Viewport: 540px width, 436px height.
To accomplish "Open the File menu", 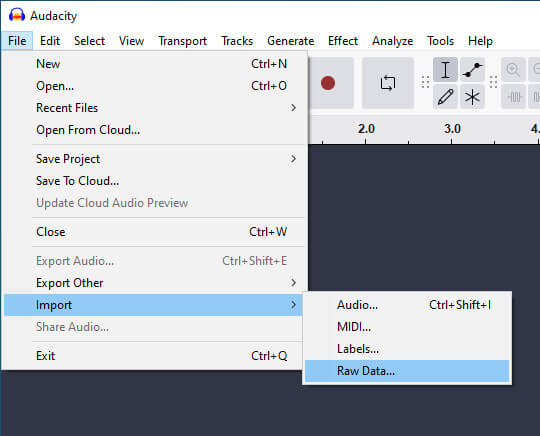I will (x=17, y=41).
